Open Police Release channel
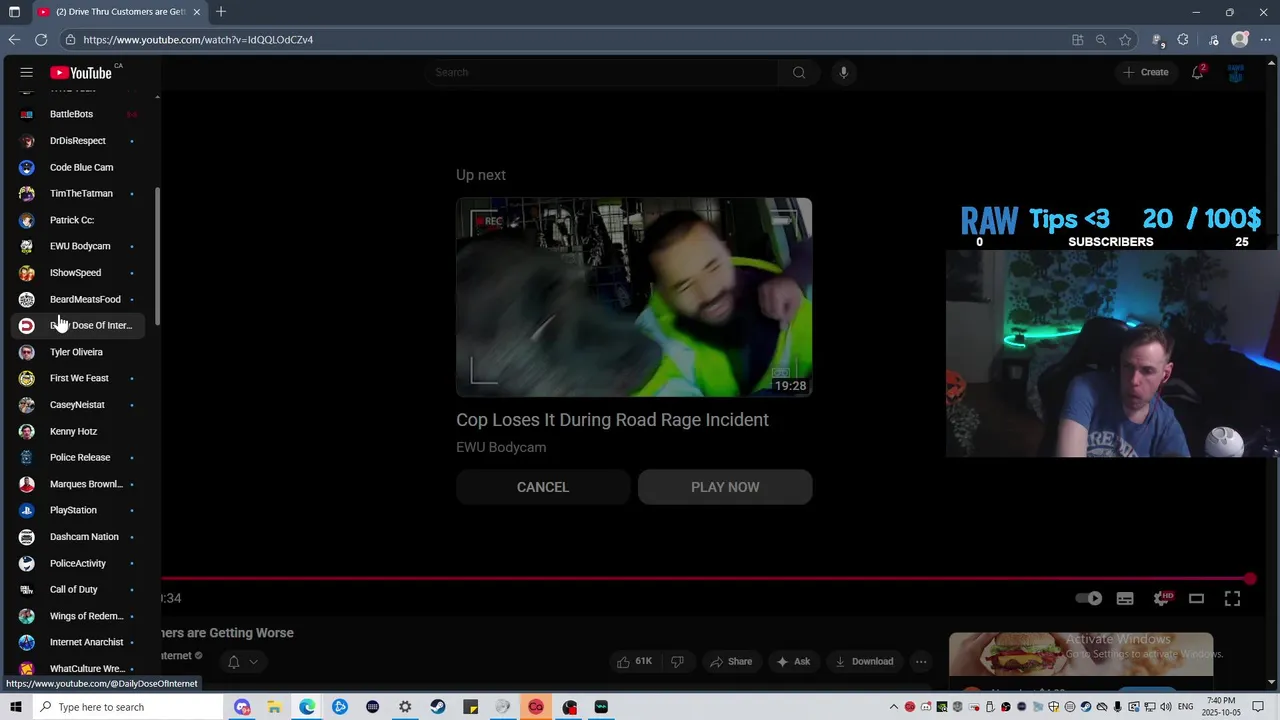 tap(79, 457)
